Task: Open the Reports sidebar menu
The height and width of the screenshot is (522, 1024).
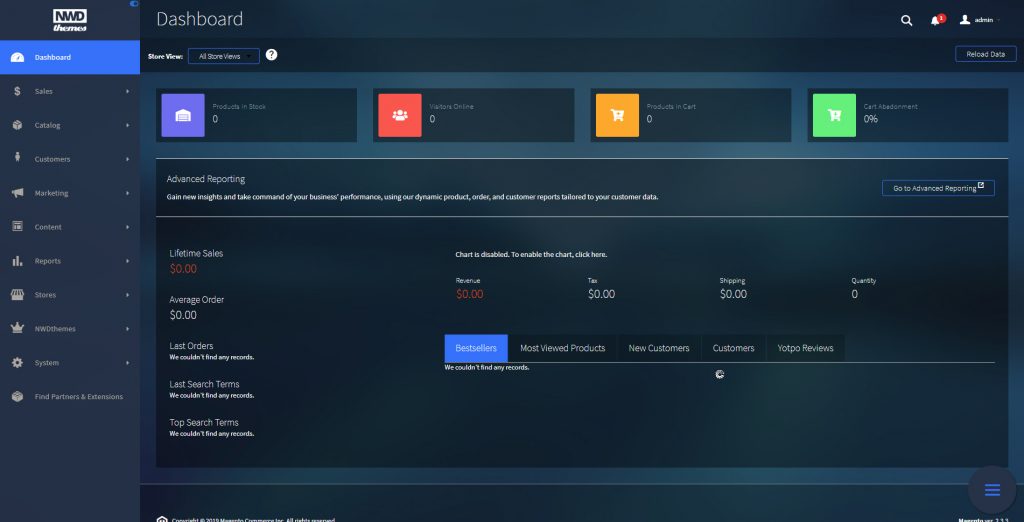Action: 70,261
